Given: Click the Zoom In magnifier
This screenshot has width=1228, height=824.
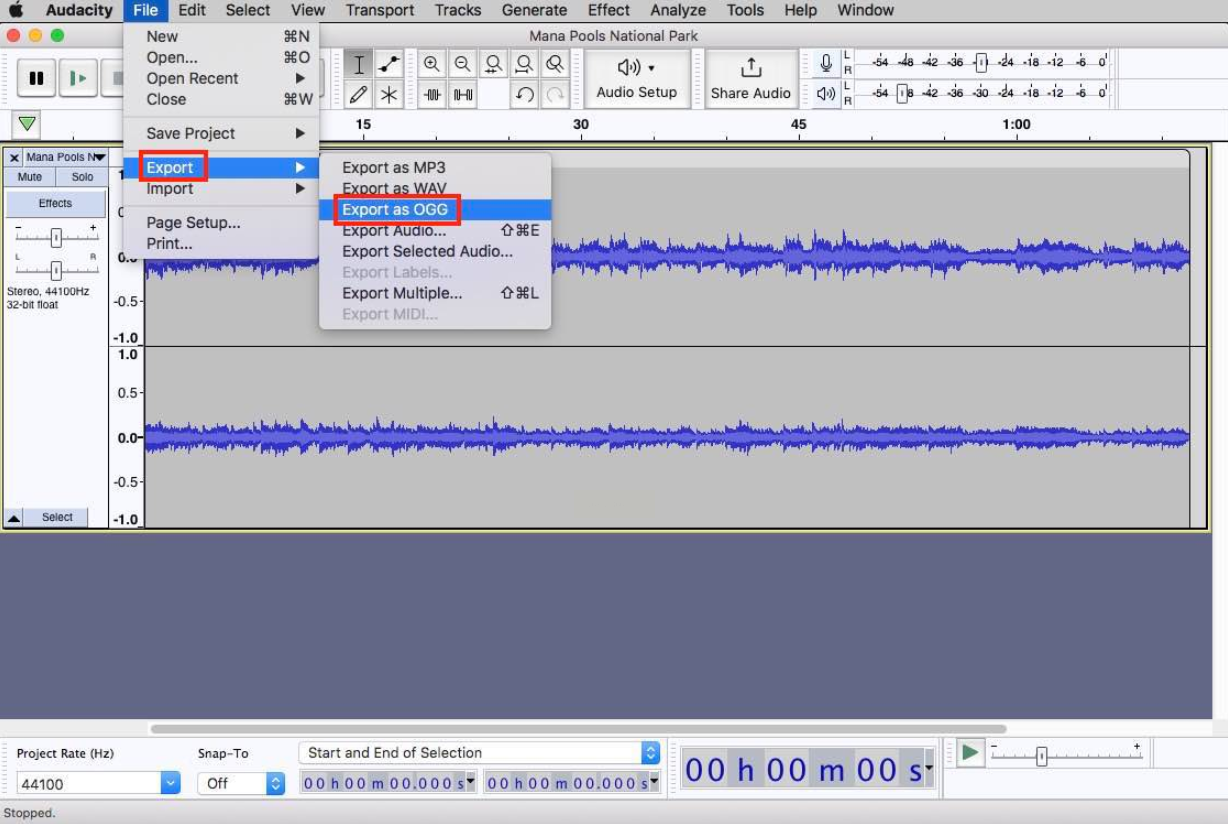Looking at the screenshot, I should point(432,65).
